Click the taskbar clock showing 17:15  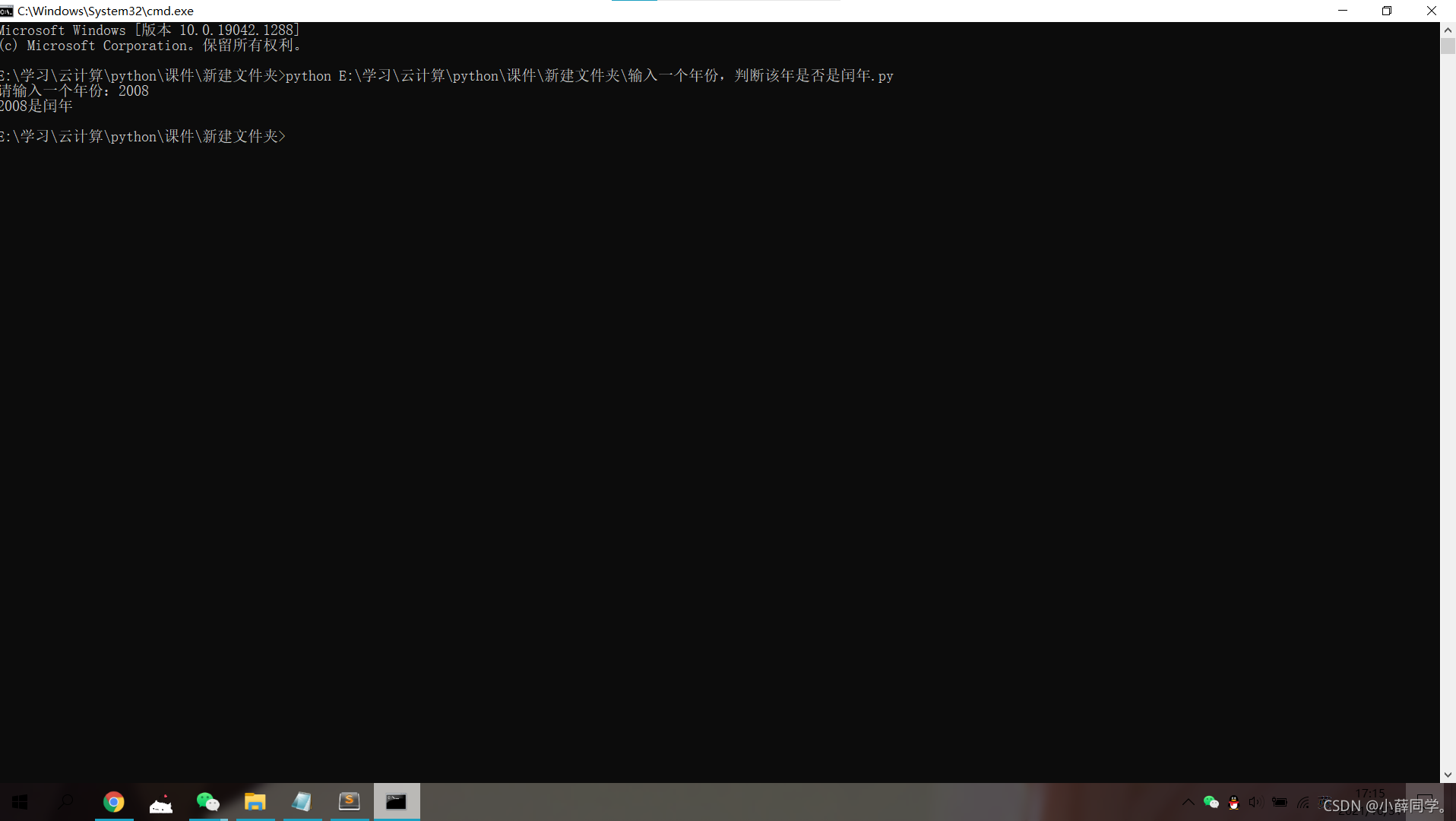1370,793
